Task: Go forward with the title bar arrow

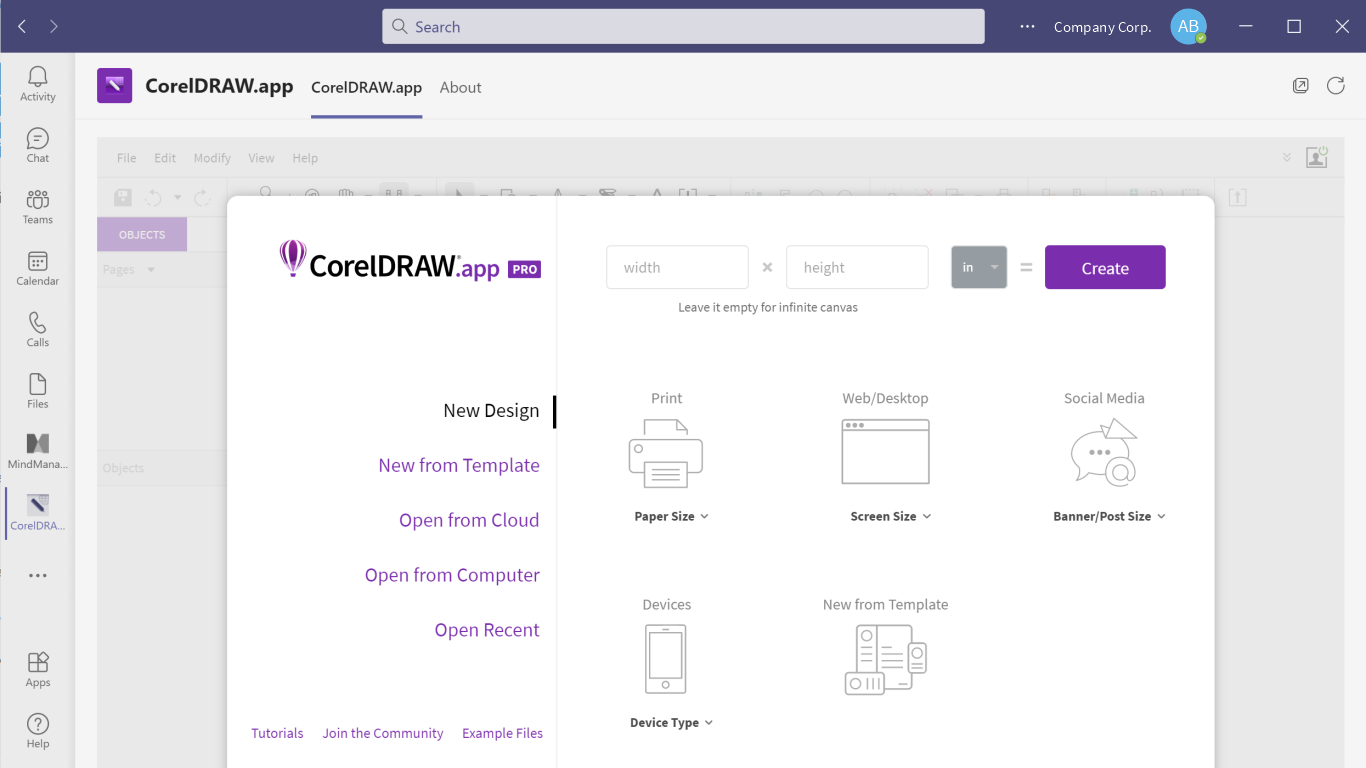Action: [54, 27]
